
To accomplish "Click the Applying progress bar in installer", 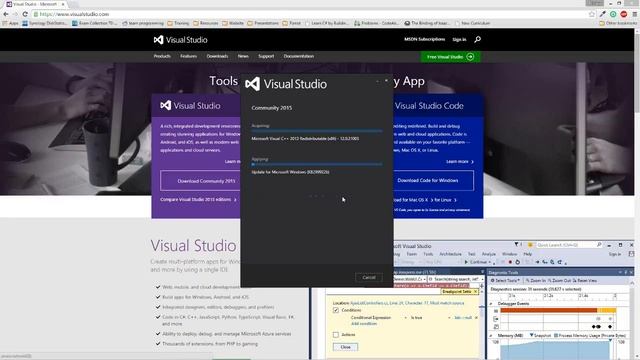I will (317, 164).
